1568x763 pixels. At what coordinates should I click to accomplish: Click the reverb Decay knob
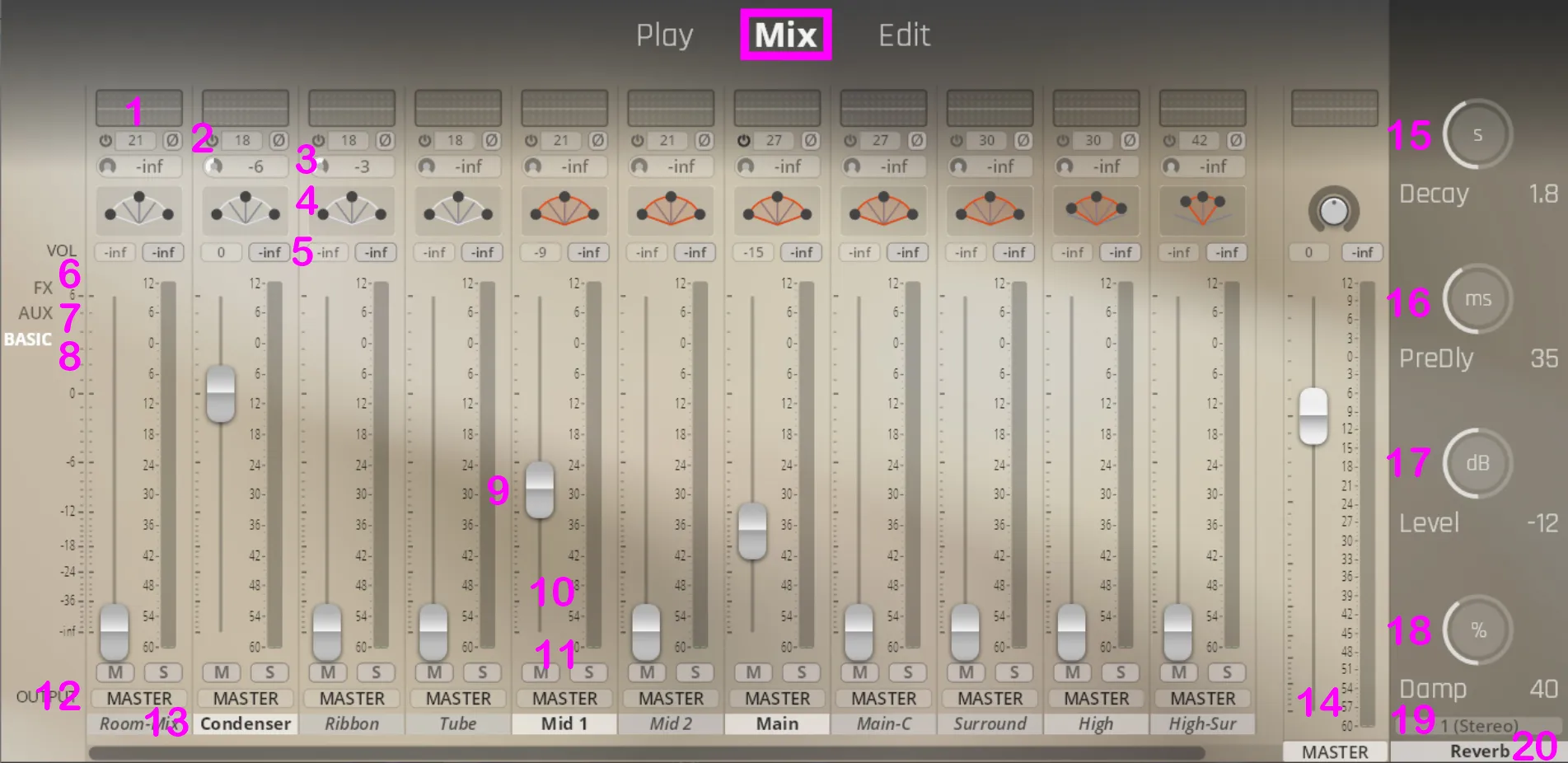[1477, 134]
